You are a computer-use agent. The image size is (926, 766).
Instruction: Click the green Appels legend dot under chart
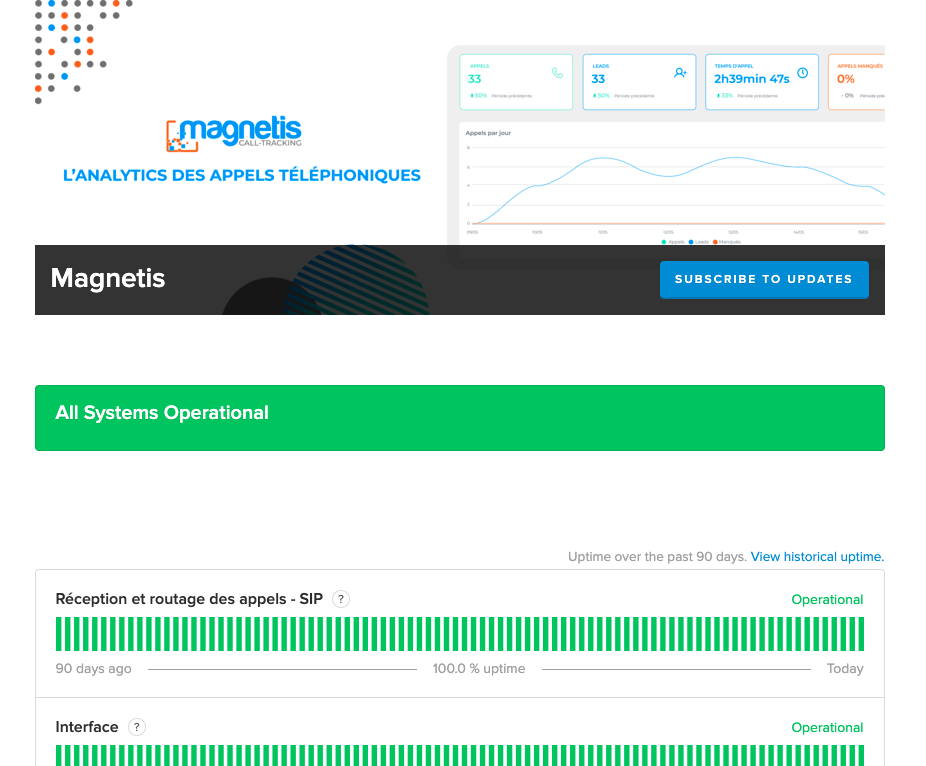[663, 242]
